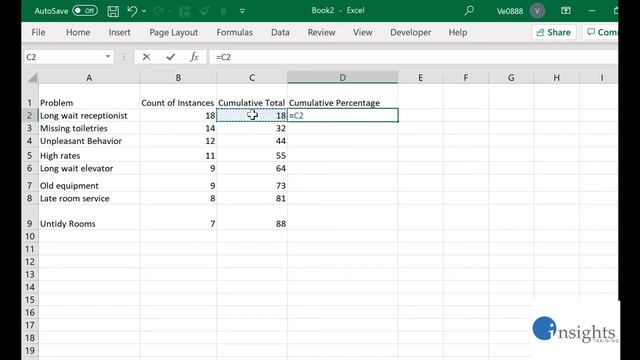Image resolution: width=640 pixels, height=360 pixels.
Task: Switch to the Insert tab
Action: click(x=119, y=32)
